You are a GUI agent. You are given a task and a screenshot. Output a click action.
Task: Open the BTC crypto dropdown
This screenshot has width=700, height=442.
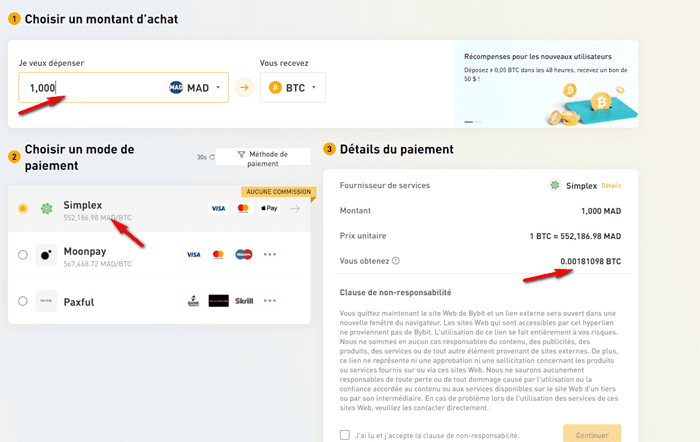[292, 88]
